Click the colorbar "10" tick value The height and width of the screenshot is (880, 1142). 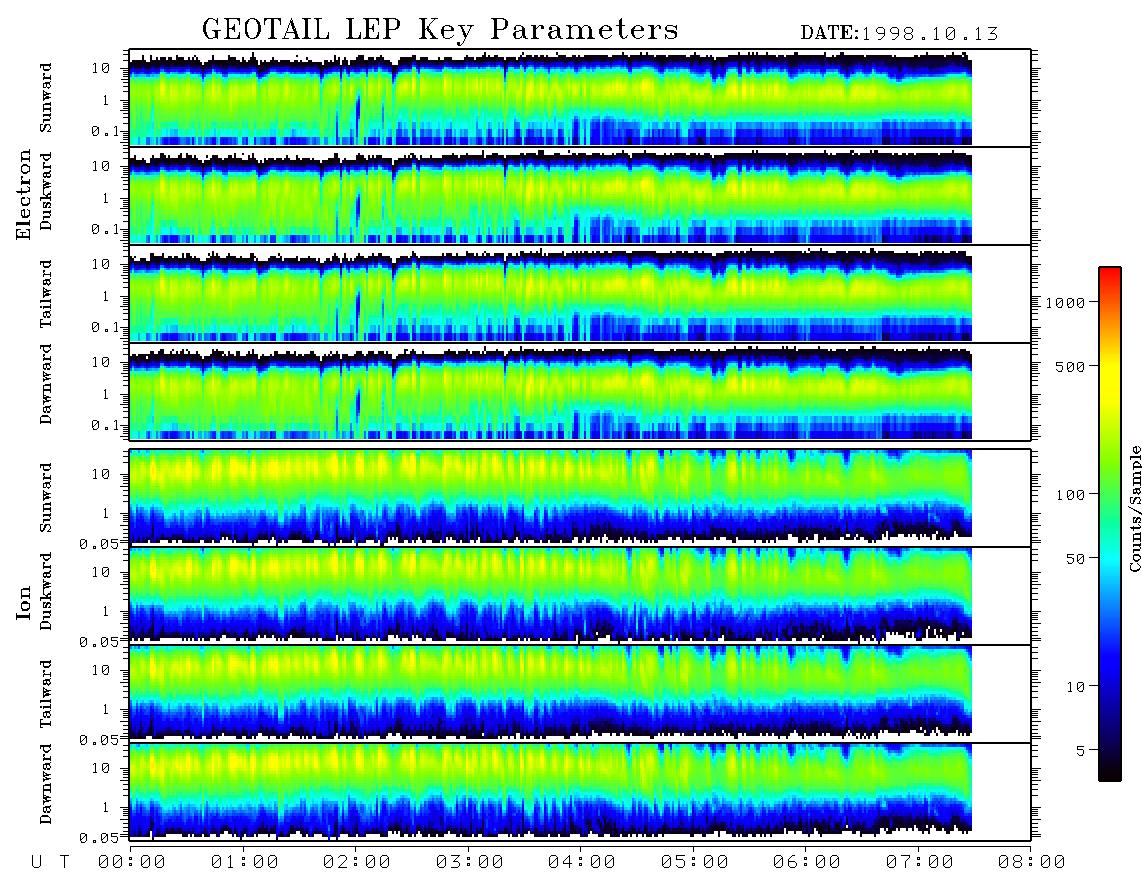point(1076,686)
